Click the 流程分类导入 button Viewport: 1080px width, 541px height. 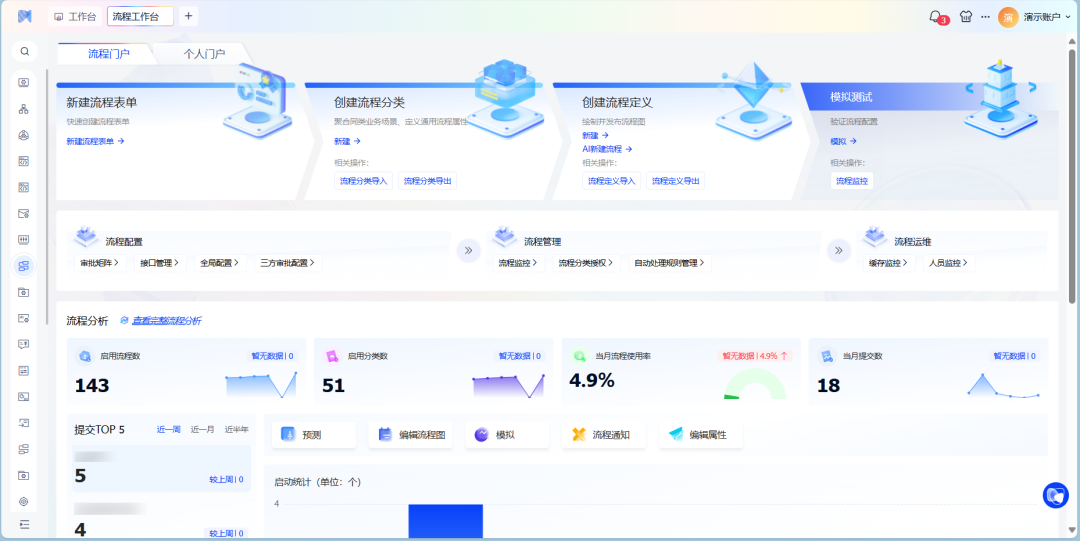tap(363, 181)
